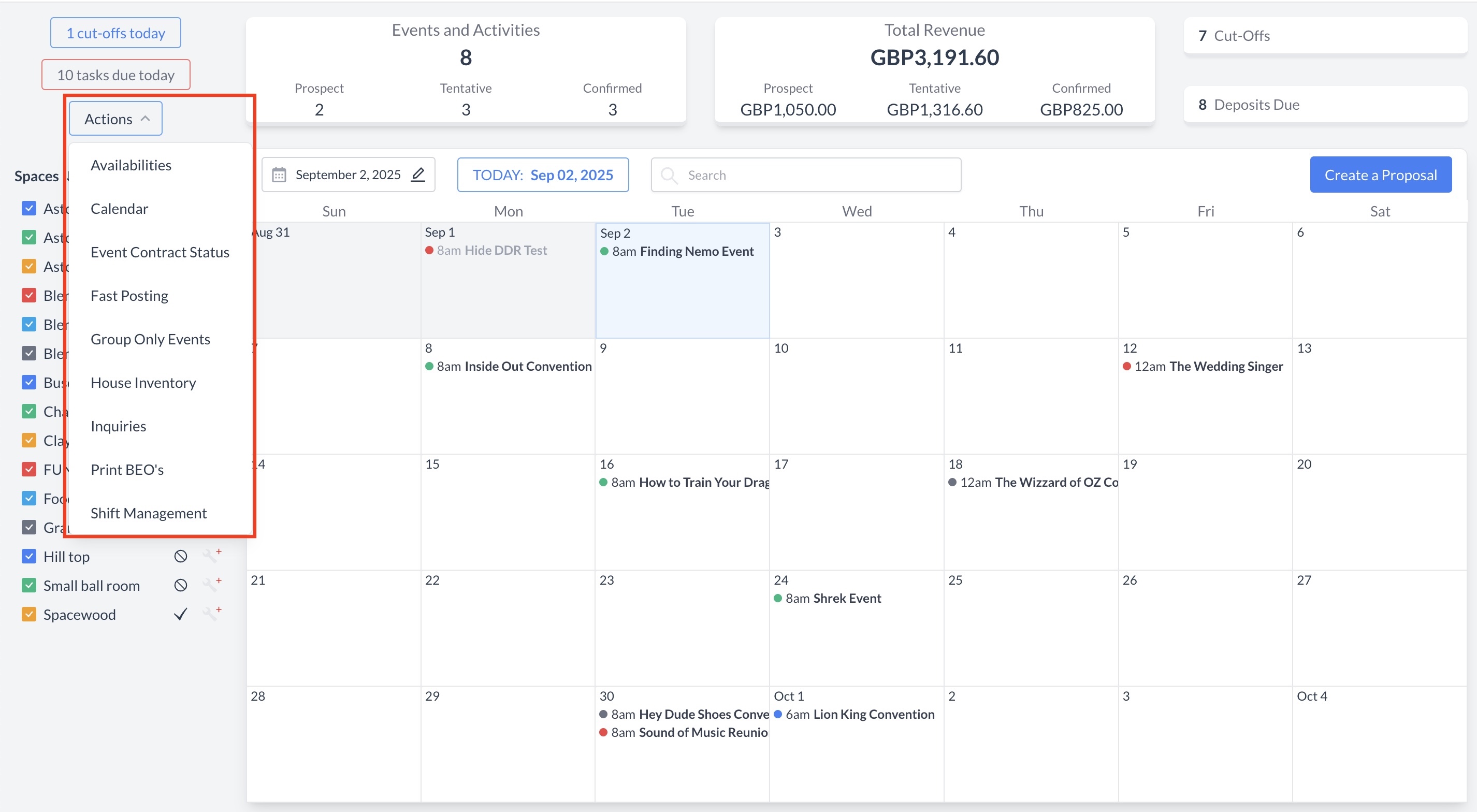Click the pencil edit icon beside the date
Image resolution: width=1477 pixels, height=812 pixels.
(x=418, y=175)
